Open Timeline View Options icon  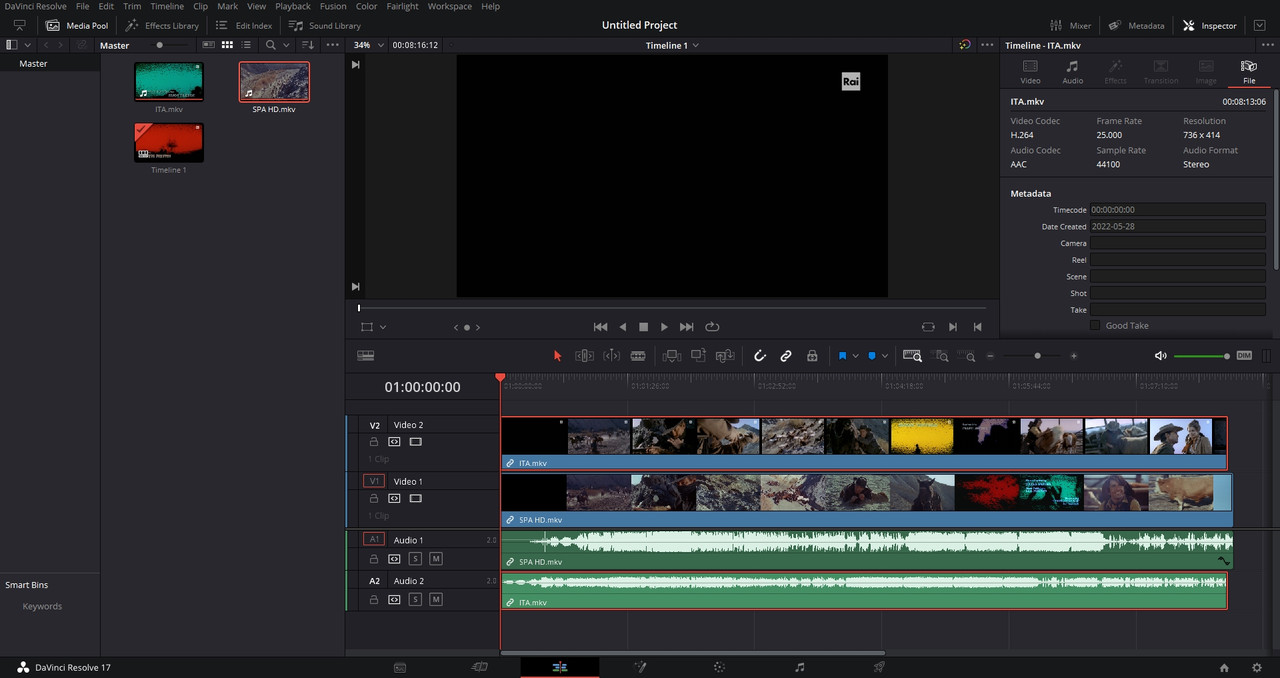(366, 355)
